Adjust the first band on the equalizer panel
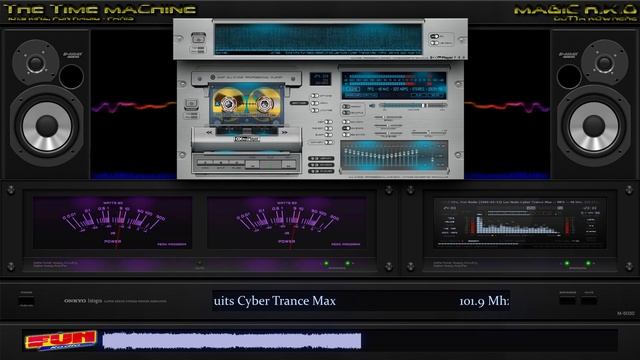The image size is (640, 360). [x=345, y=152]
